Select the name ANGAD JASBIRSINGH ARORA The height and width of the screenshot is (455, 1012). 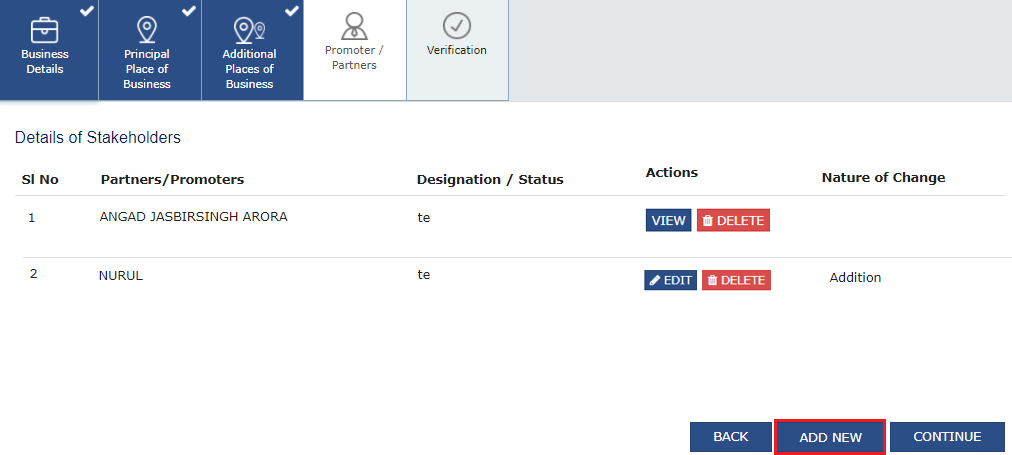(193, 216)
